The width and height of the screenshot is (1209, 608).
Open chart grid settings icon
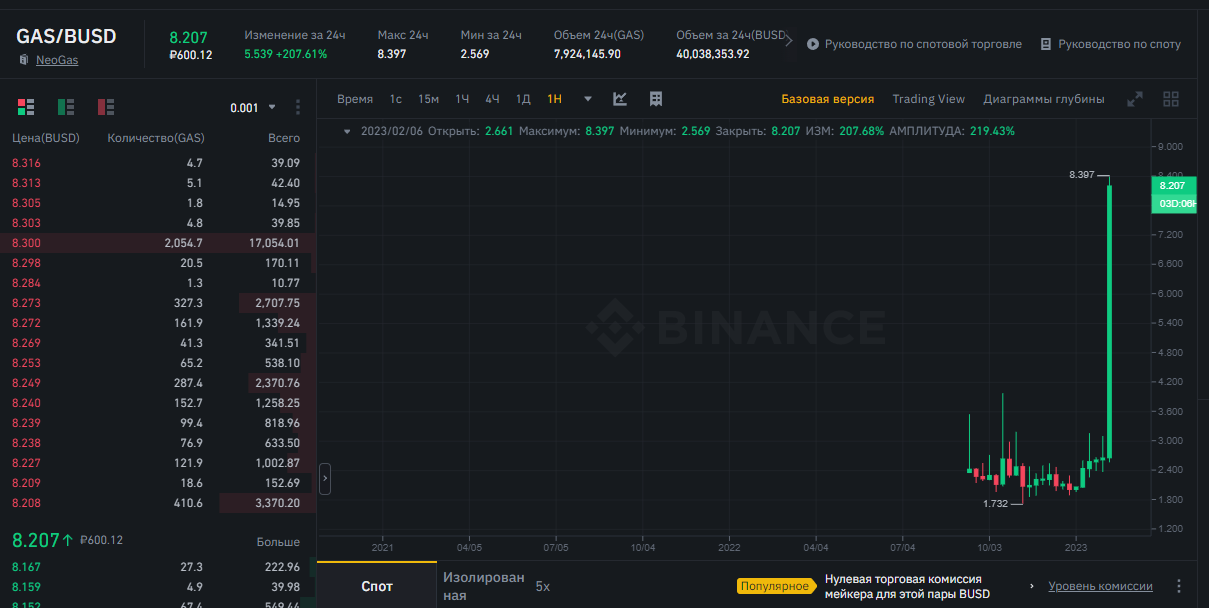coord(656,99)
